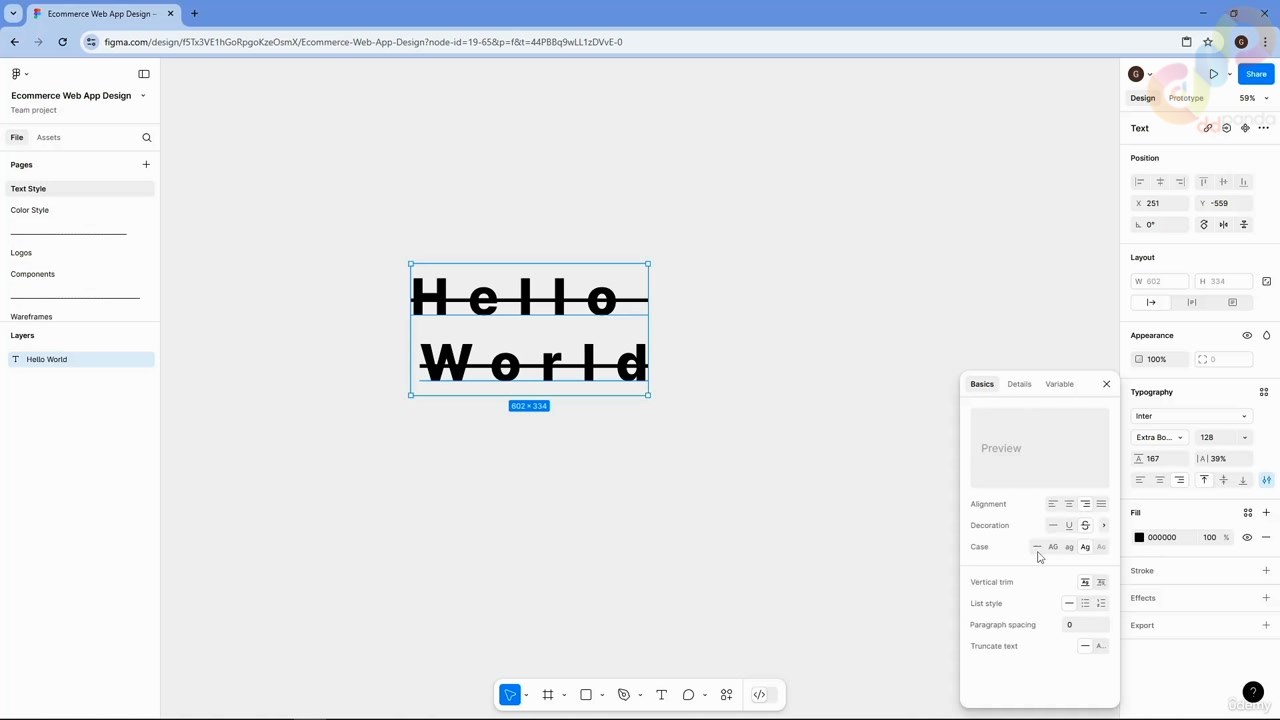Present prototype with the play icon

pos(1214,74)
